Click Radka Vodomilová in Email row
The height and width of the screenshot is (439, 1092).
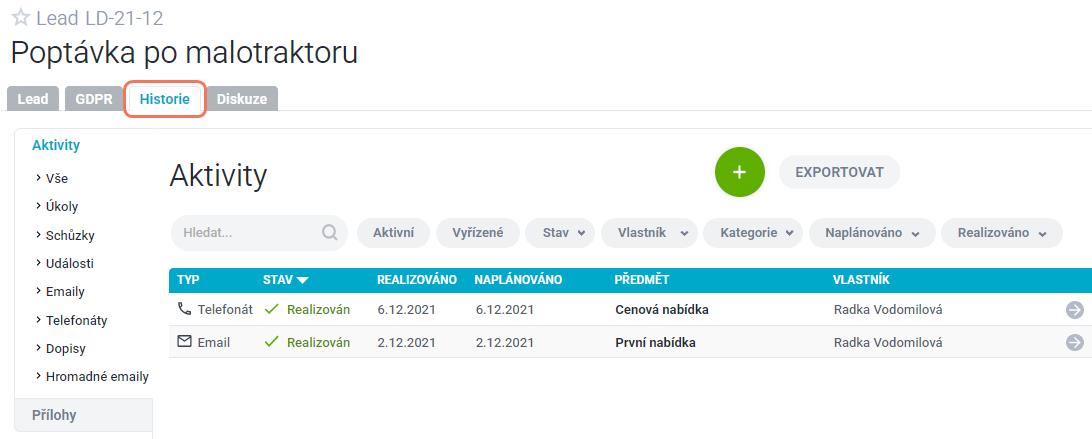[888, 342]
